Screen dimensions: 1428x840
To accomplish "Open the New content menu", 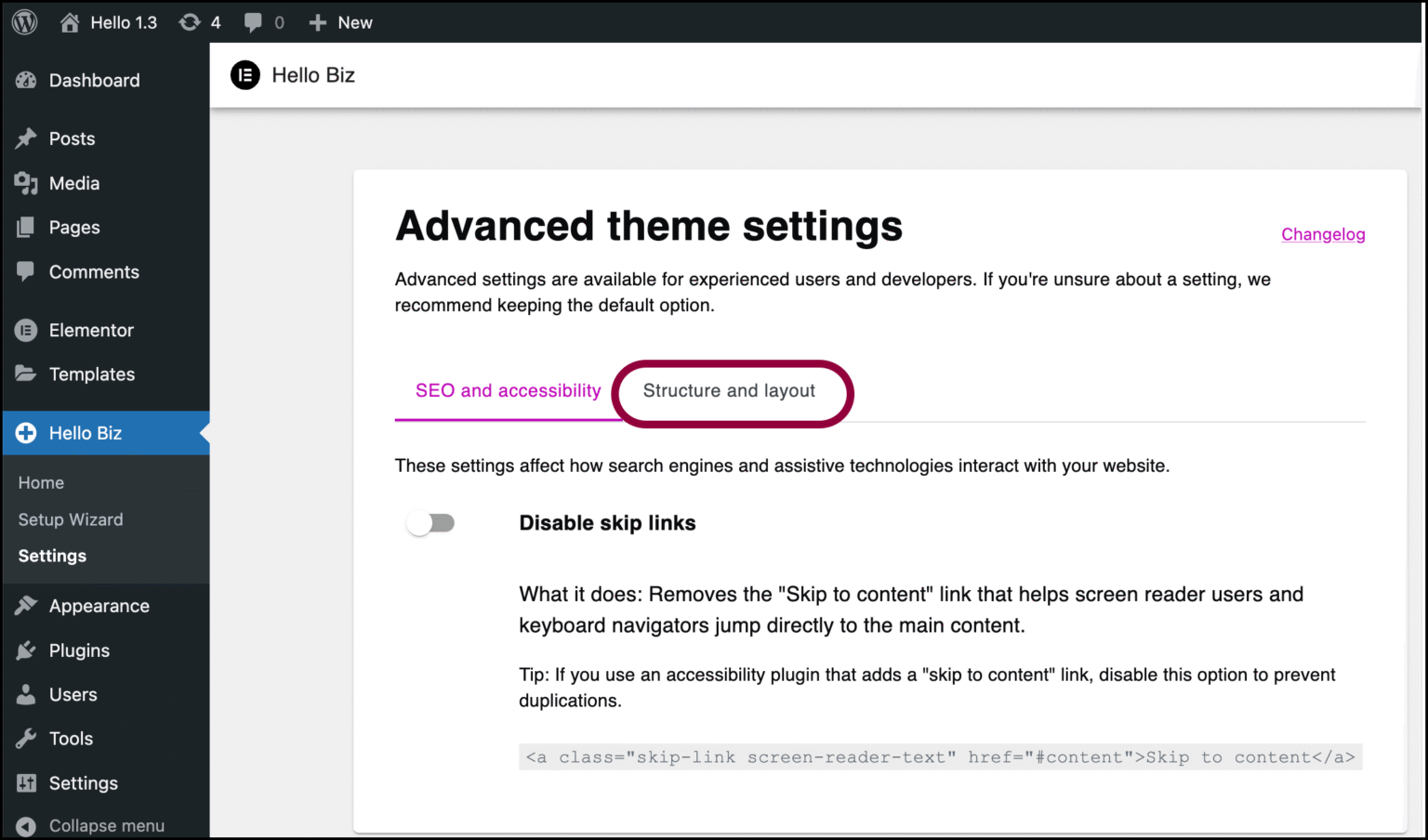I will click(340, 21).
